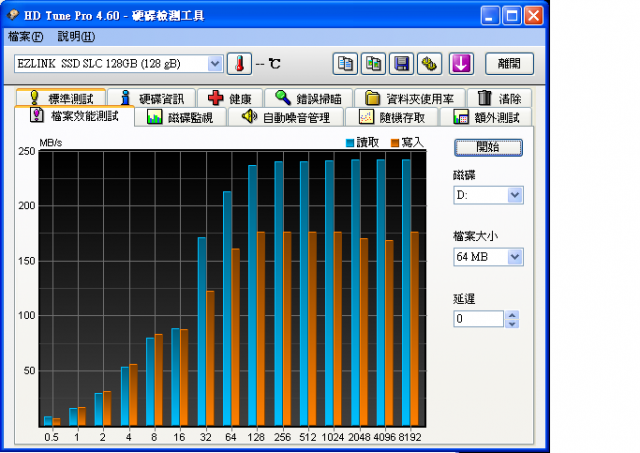Click the blue 讀取 legend swatch
Image resolution: width=640 pixels, height=453 pixels.
coord(350,143)
